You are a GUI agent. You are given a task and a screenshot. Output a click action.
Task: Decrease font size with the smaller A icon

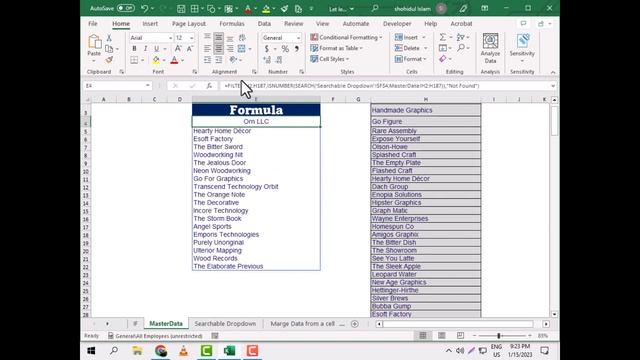(189, 49)
